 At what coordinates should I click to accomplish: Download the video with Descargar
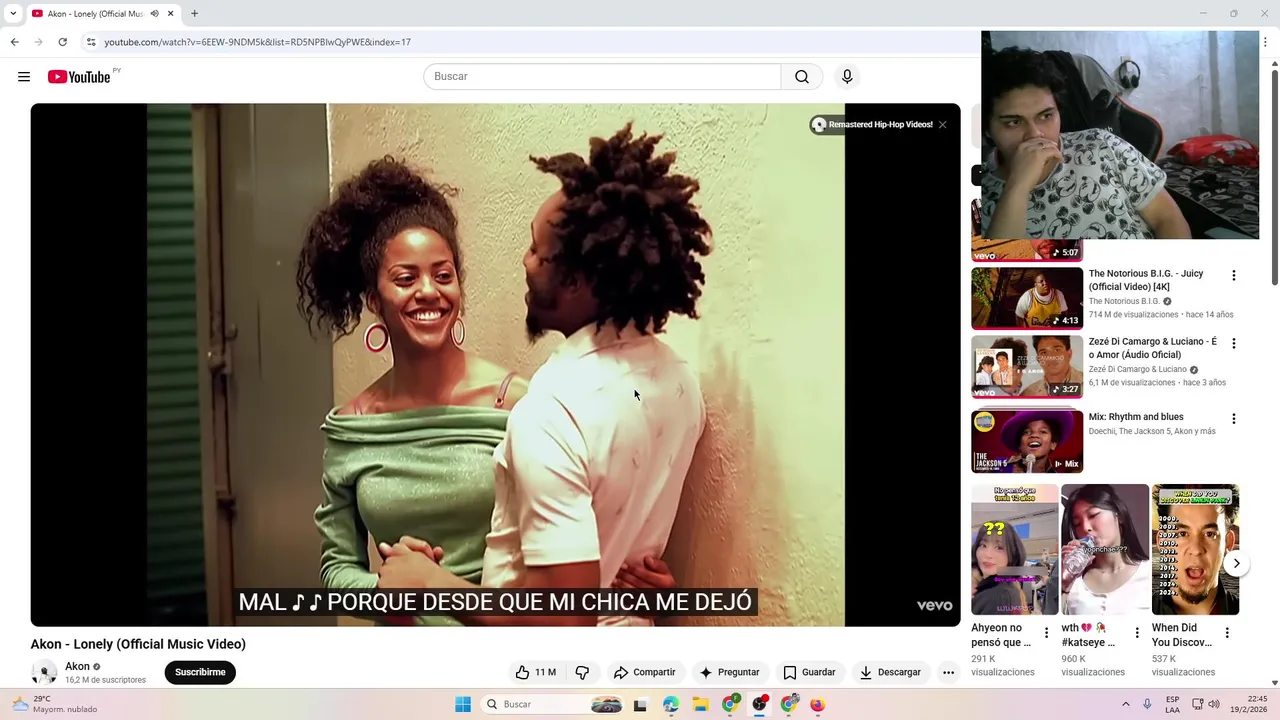click(x=890, y=673)
